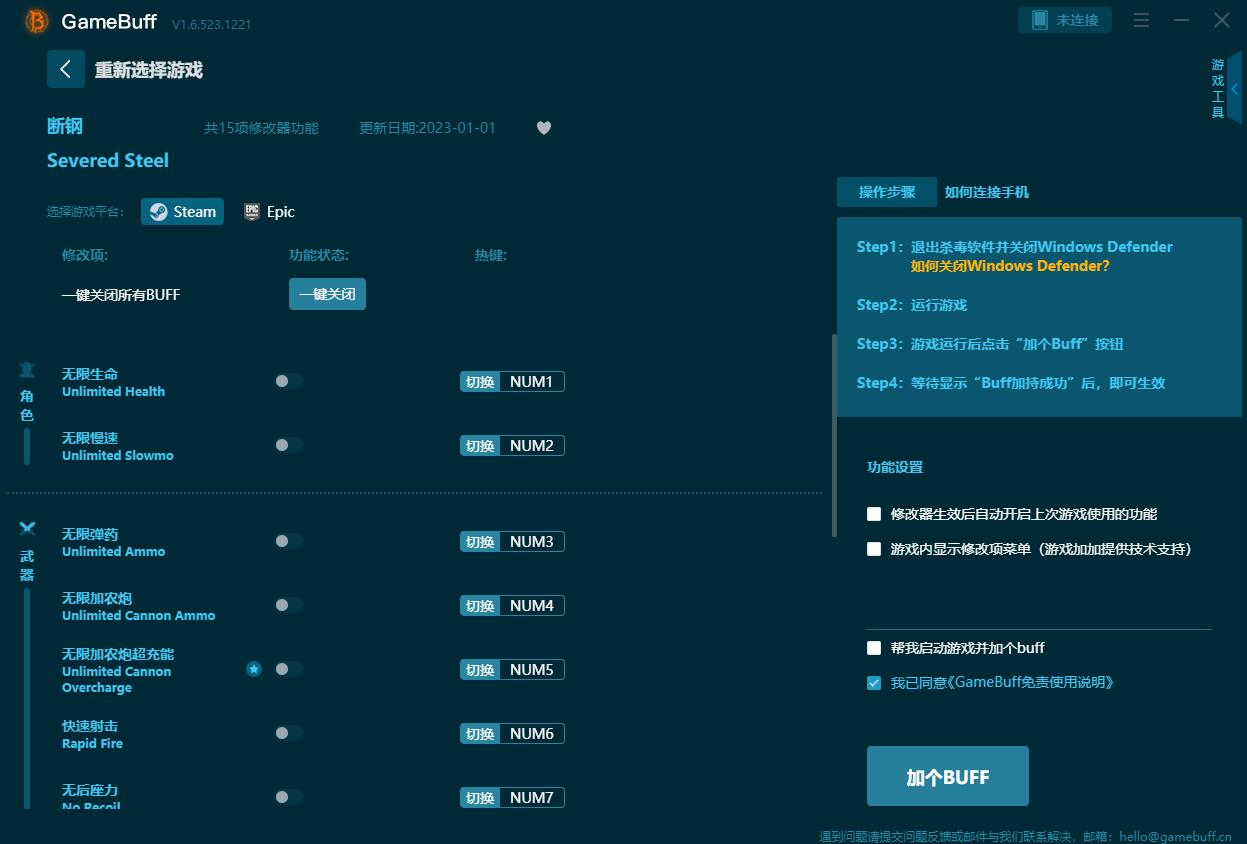The image size is (1247, 844).
Task: Click the 重新选择游戏 heading text
Action: pyautogui.click(x=149, y=70)
